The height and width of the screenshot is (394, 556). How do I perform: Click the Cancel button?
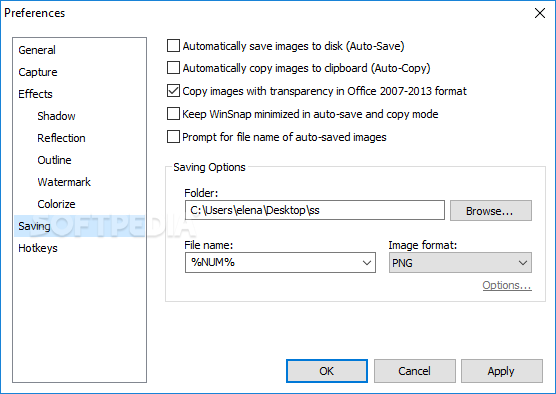tap(415, 371)
